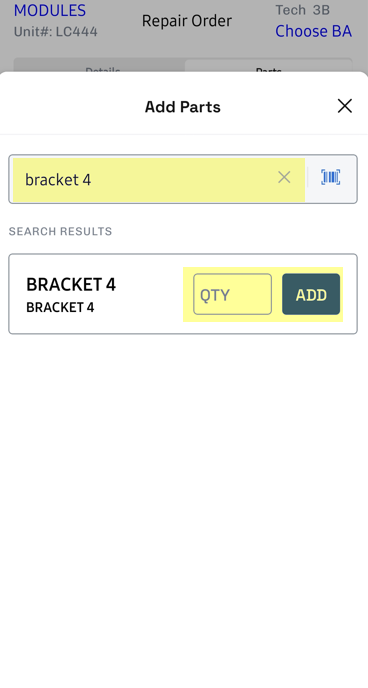This screenshot has width=368, height=688.
Task: Focus the parts search field
Action: 145,179
